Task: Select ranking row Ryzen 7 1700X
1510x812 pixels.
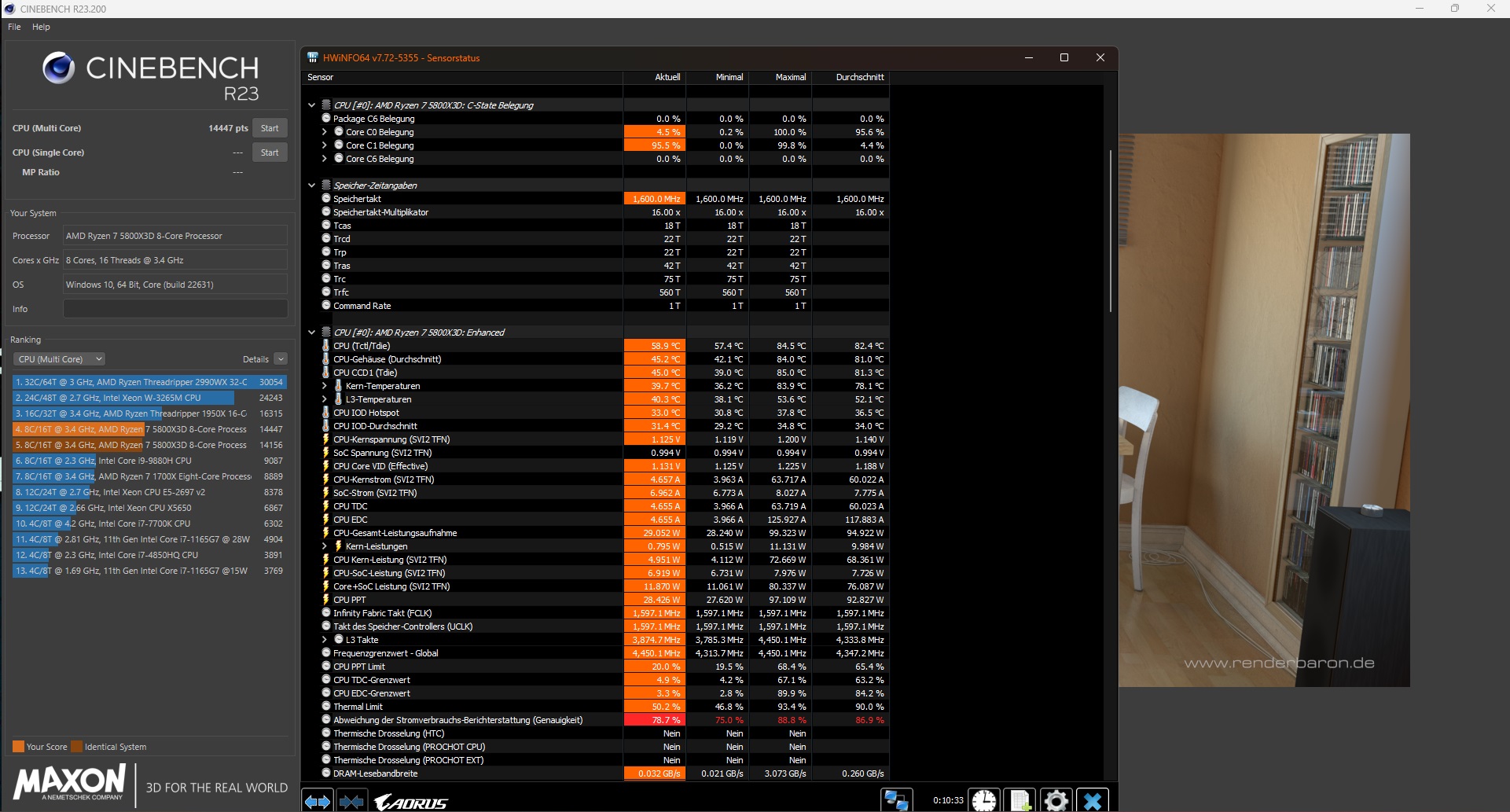Action: 149,476
